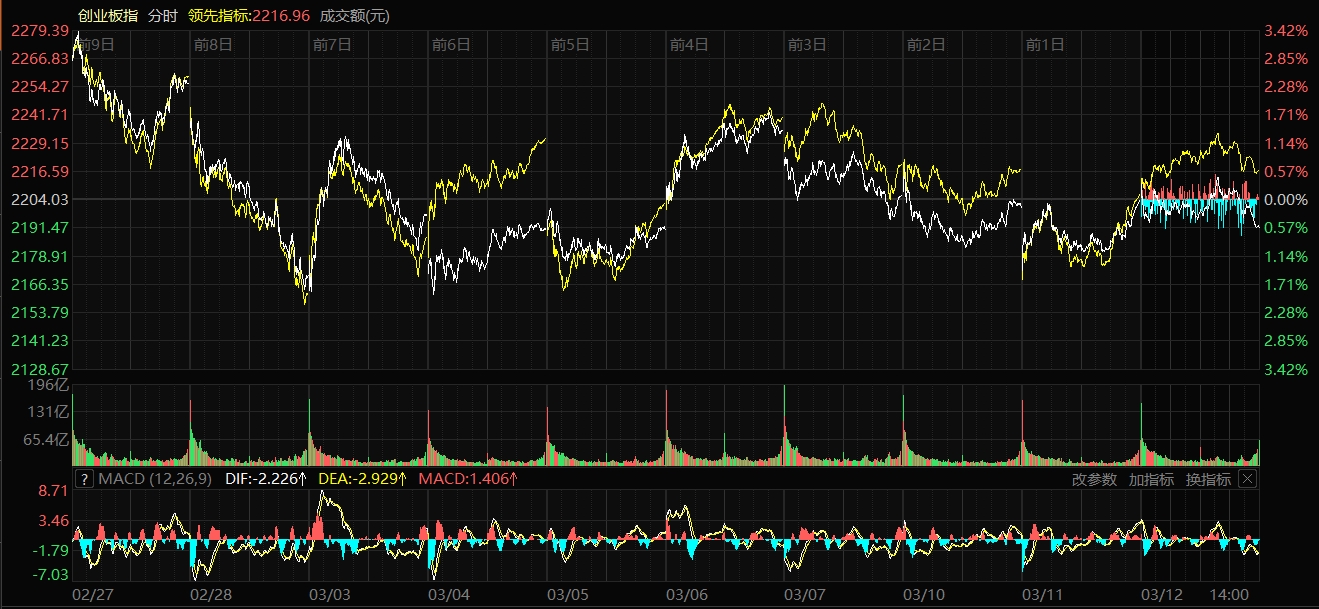Image resolution: width=1319 pixels, height=609 pixels.
Task: Close the MACD indicator panel
Action: [1247, 479]
